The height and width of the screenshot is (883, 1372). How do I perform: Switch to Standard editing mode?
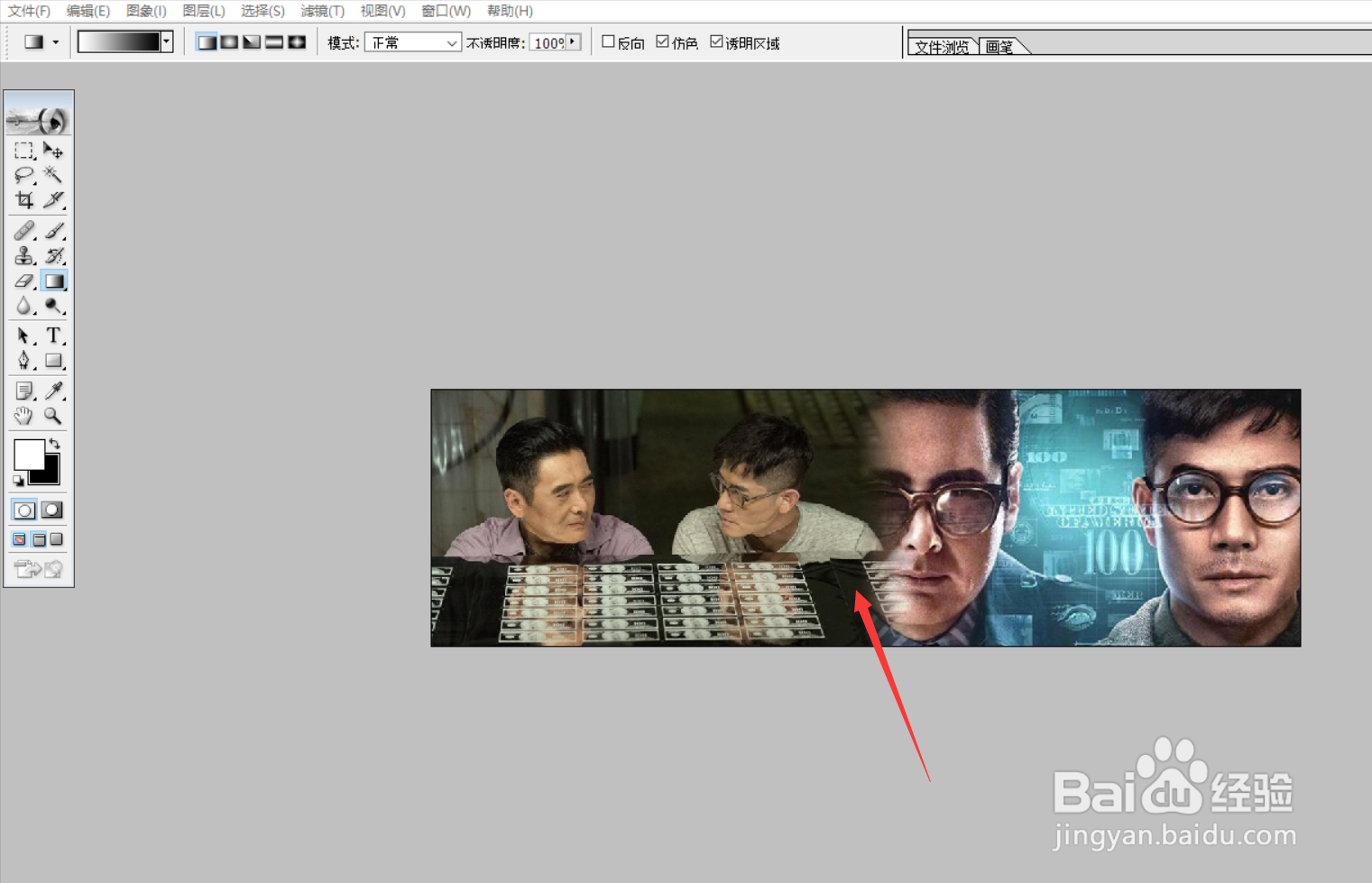(24, 510)
